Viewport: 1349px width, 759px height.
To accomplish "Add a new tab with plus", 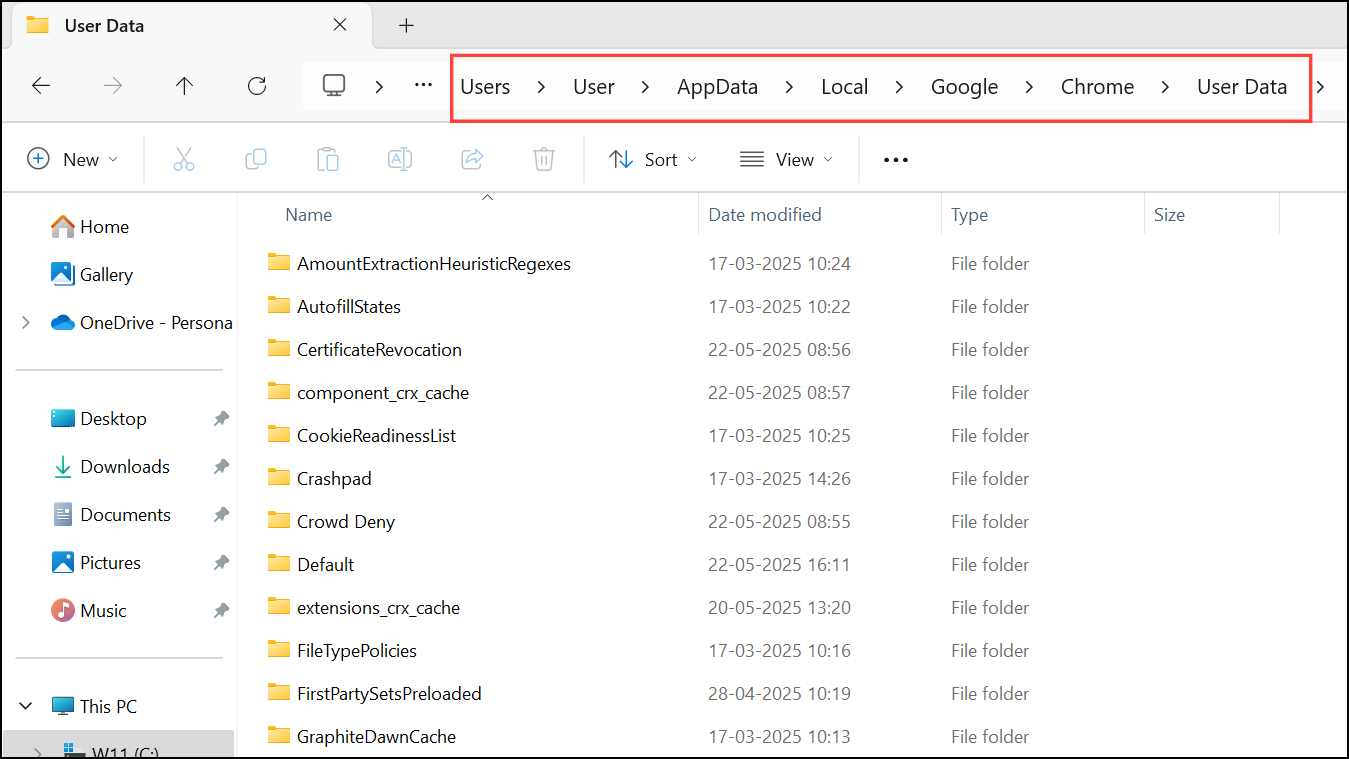I will (x=406, y=26).
